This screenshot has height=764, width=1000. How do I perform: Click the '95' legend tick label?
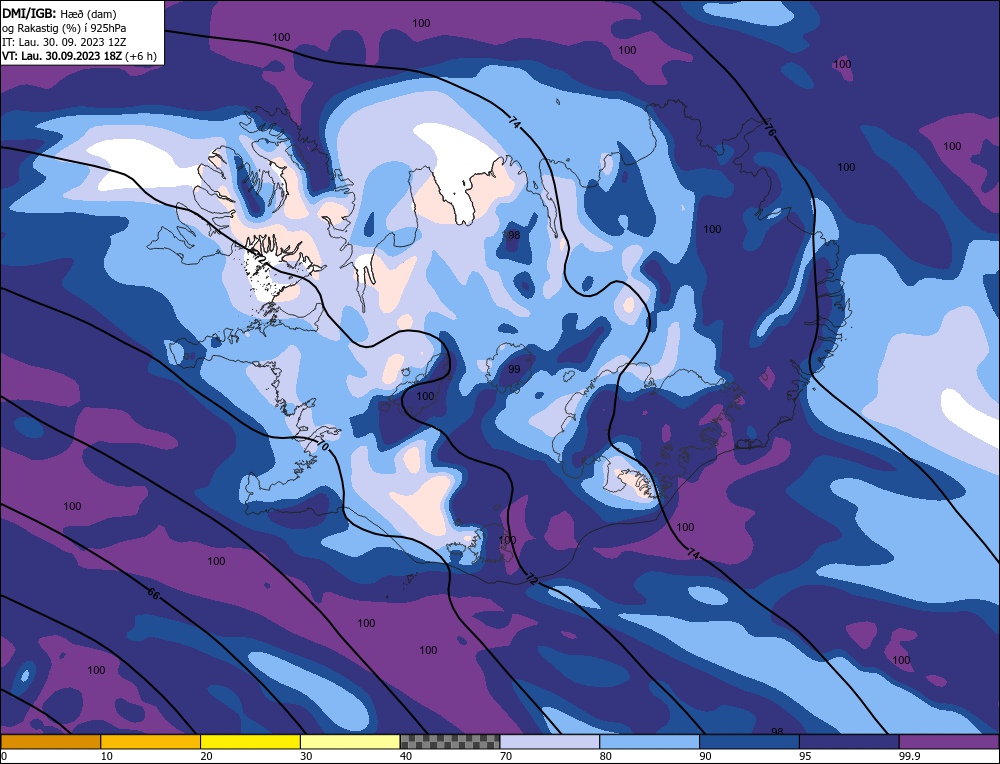click(x=805, y=756)
